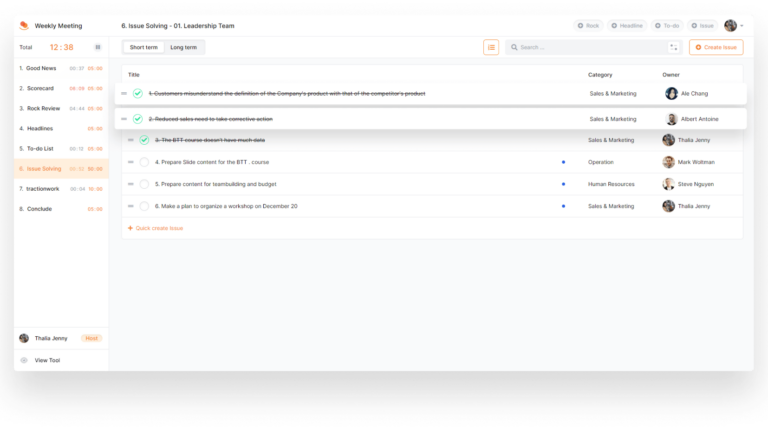The image size is (768, 430).
Task: Uncheck the completed issue 1 checkbox
Action: (138, 94)
